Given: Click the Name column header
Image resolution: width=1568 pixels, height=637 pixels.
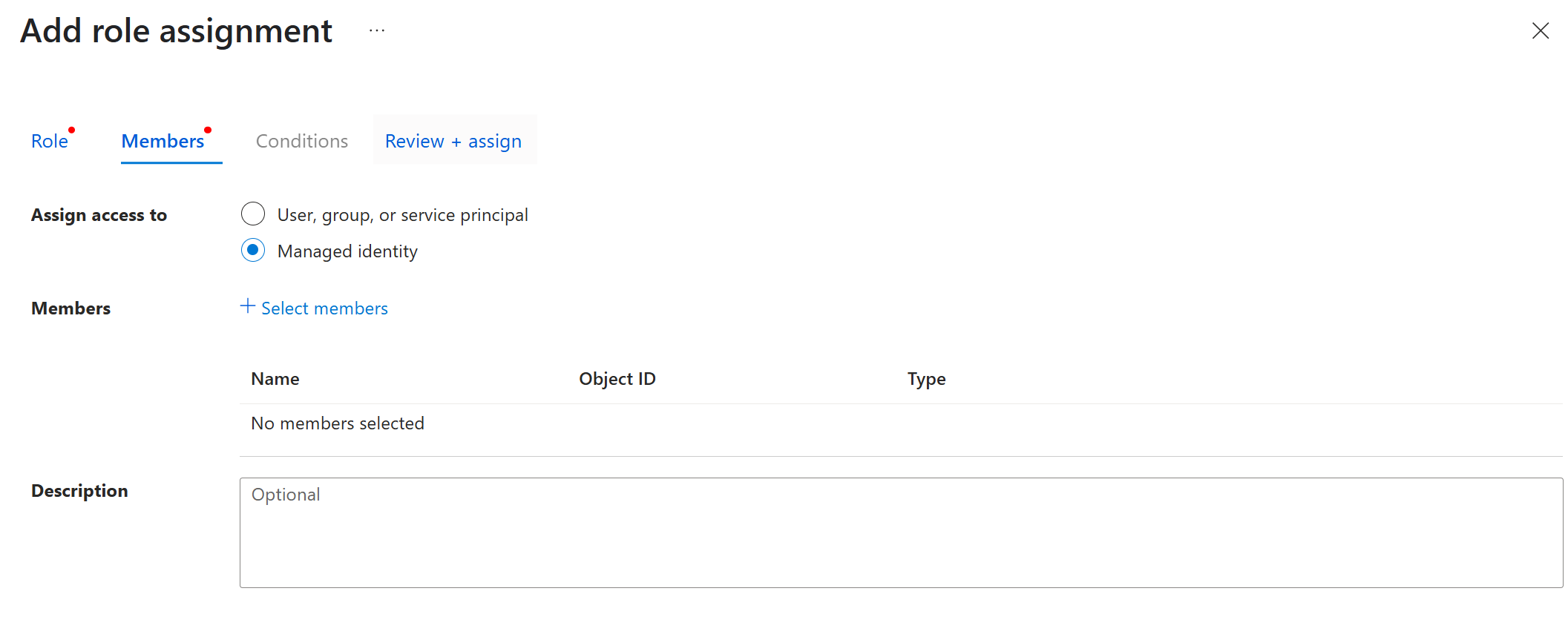Looking at the screenshot, I should [x=275, y=378].
